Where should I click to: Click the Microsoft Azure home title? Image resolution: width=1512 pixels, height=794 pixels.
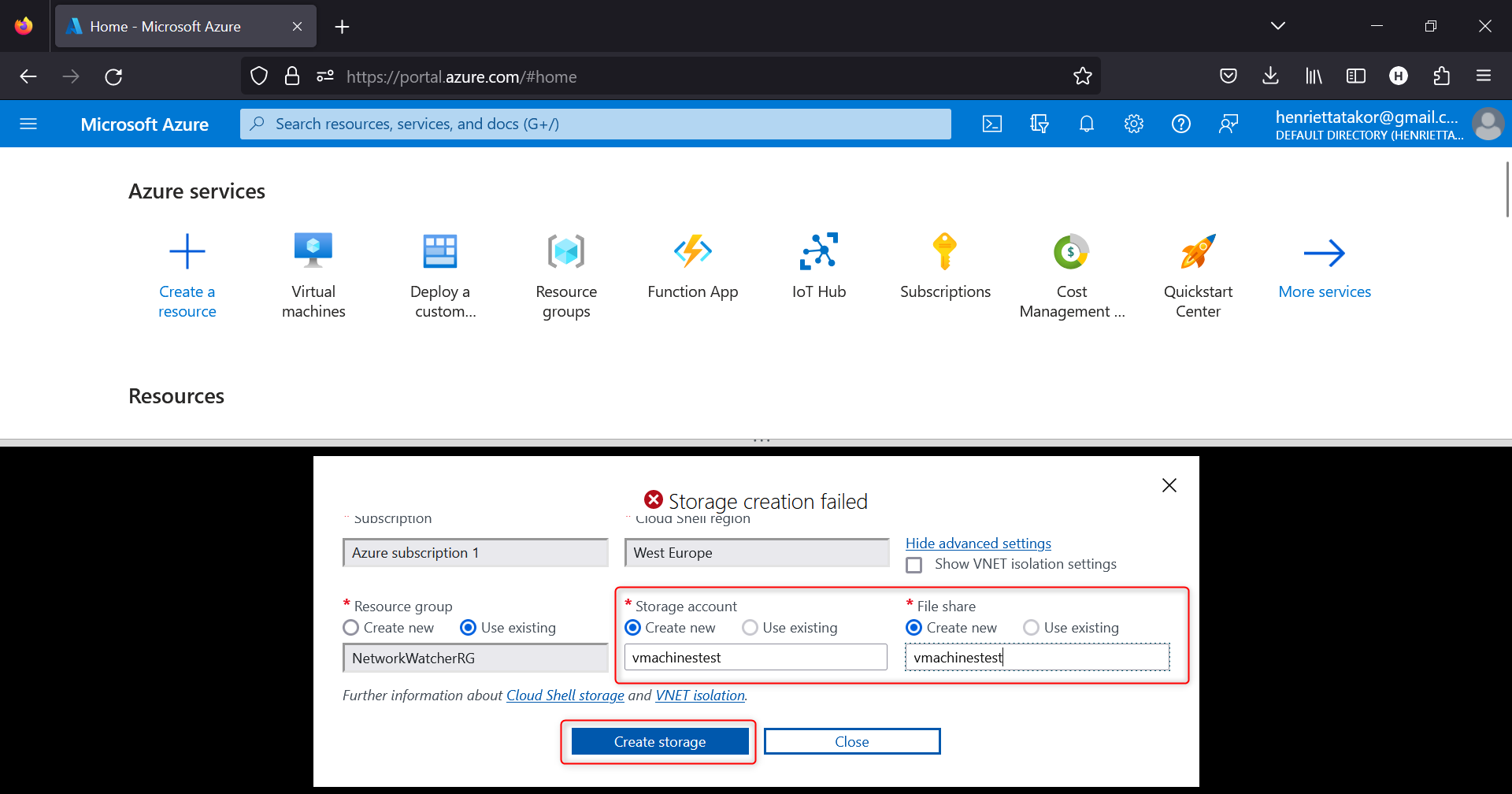coord(145,124)
